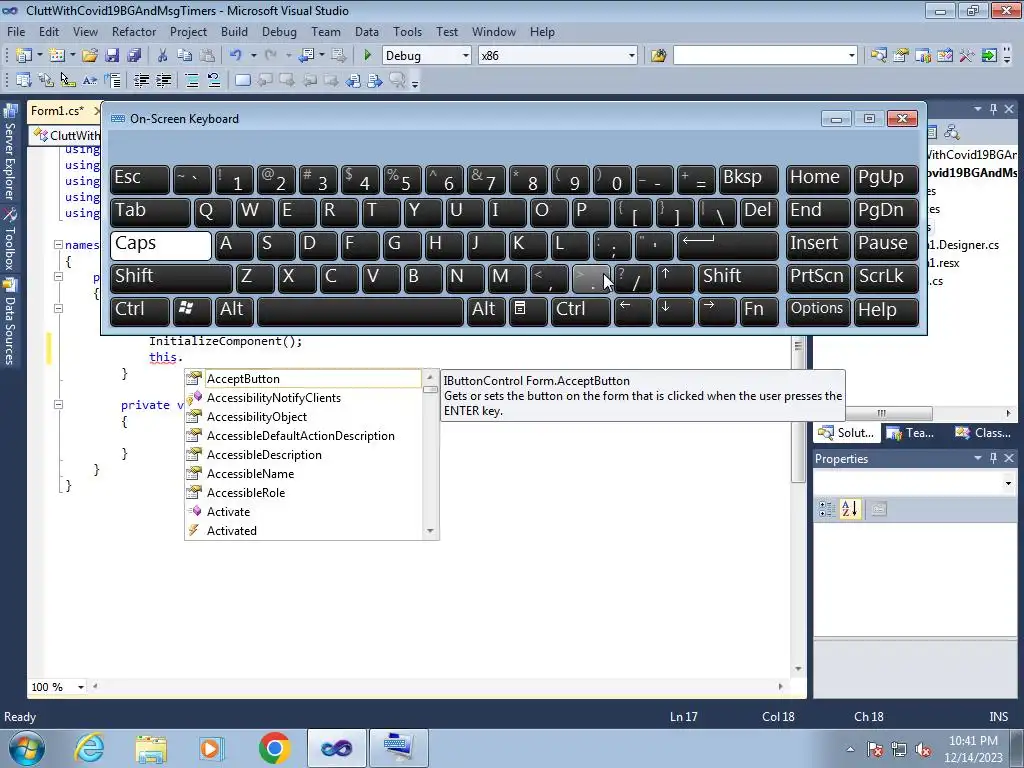Click the Navigate Backward icon
Image resolution: width=1024 pixels, height=768 pixels.
(306, 56)
